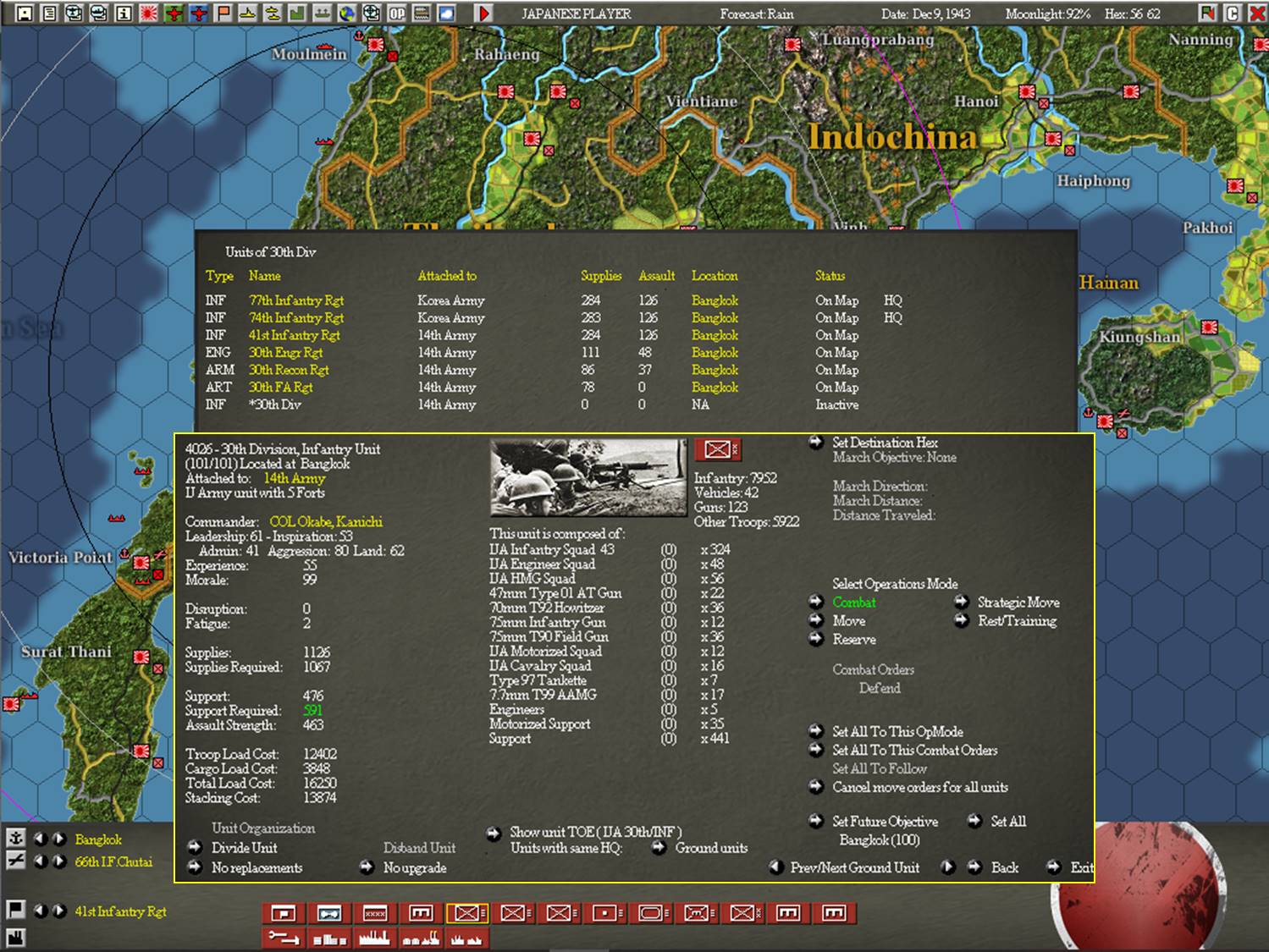This screenshot has width=1269, height=952.
Task: Show unit TOE for IJA 30th/INF
Action: click(x=595, y=833)
